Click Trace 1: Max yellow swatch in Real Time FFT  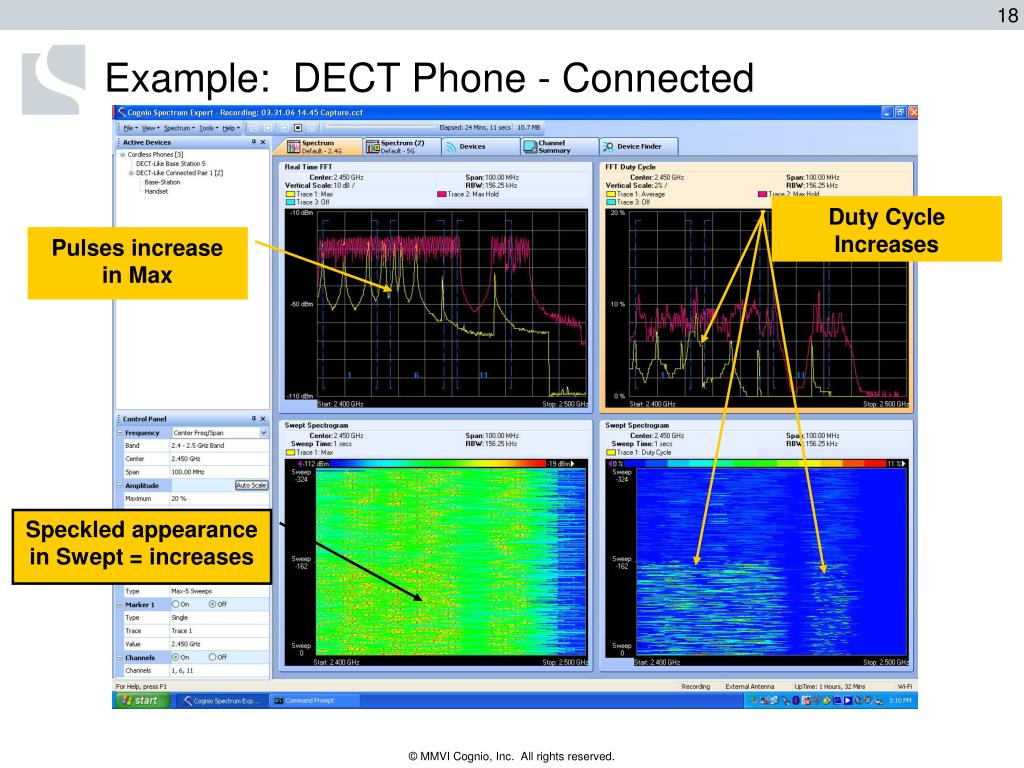[290, 194]
